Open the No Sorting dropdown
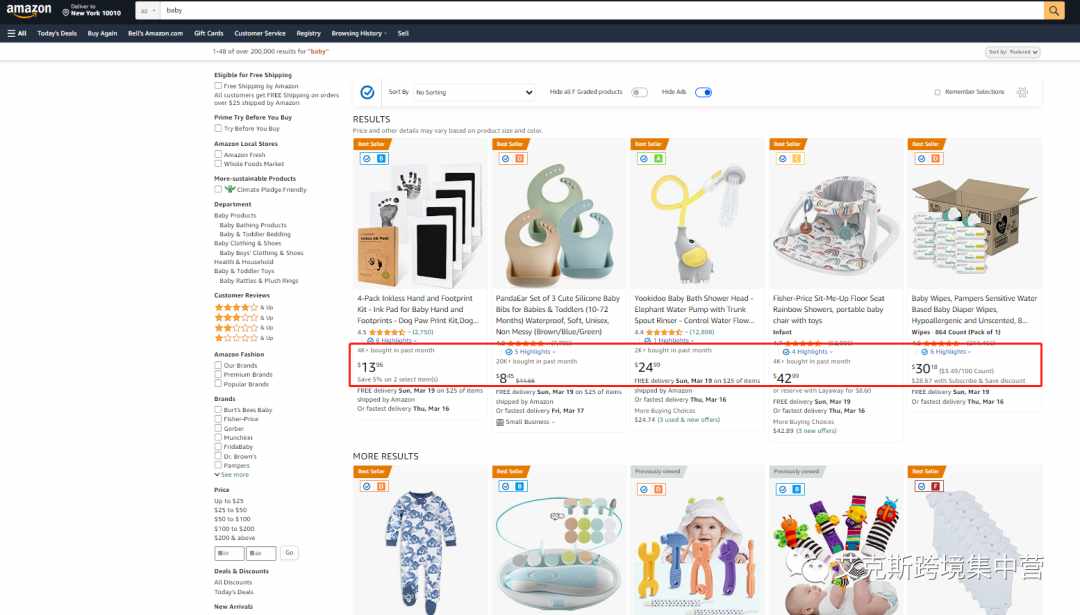Viewport: 1080px width, 615px height. [x=473, y=92]
